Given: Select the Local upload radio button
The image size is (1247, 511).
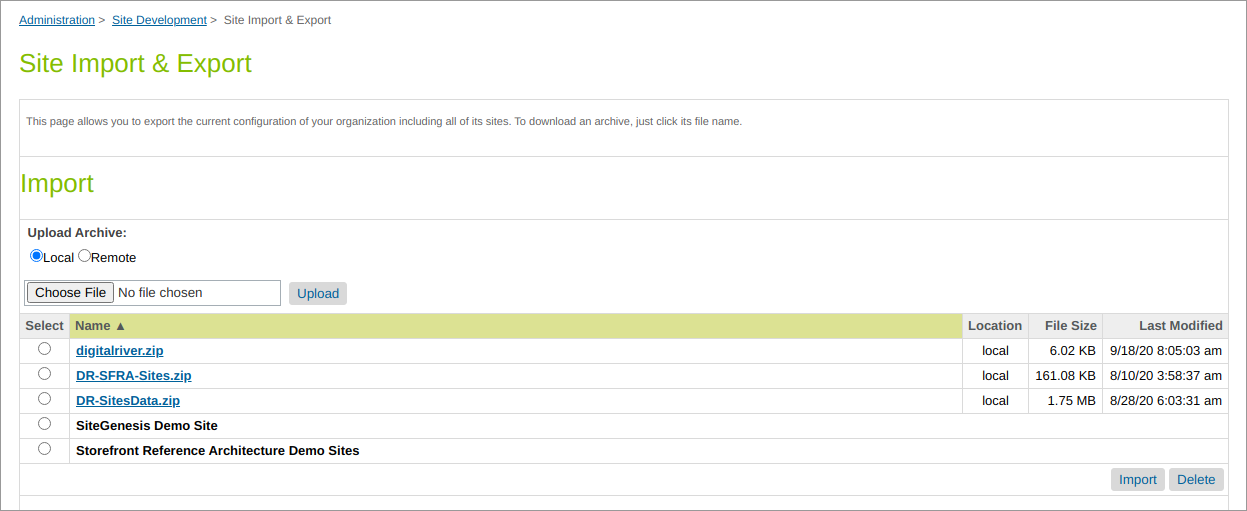Looking at the screenshot, I should (37, 256).
